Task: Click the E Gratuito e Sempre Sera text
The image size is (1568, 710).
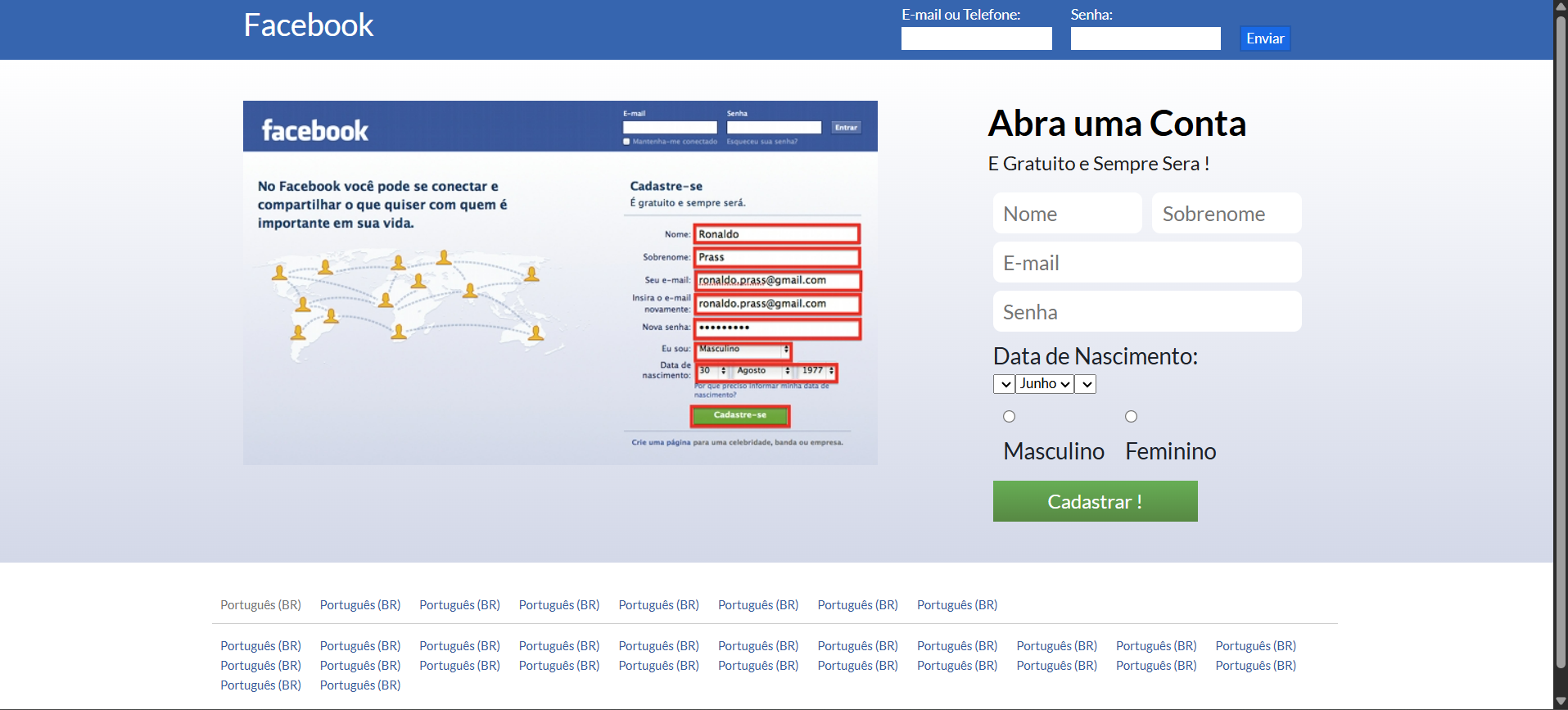Action: [x=1099, y=164]
